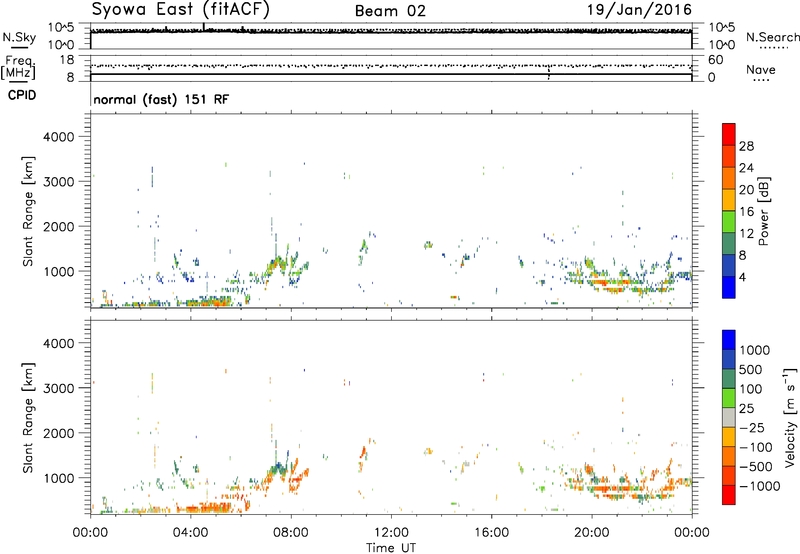Click the 'Freq. [MHz]' axis label

[18, 68]
